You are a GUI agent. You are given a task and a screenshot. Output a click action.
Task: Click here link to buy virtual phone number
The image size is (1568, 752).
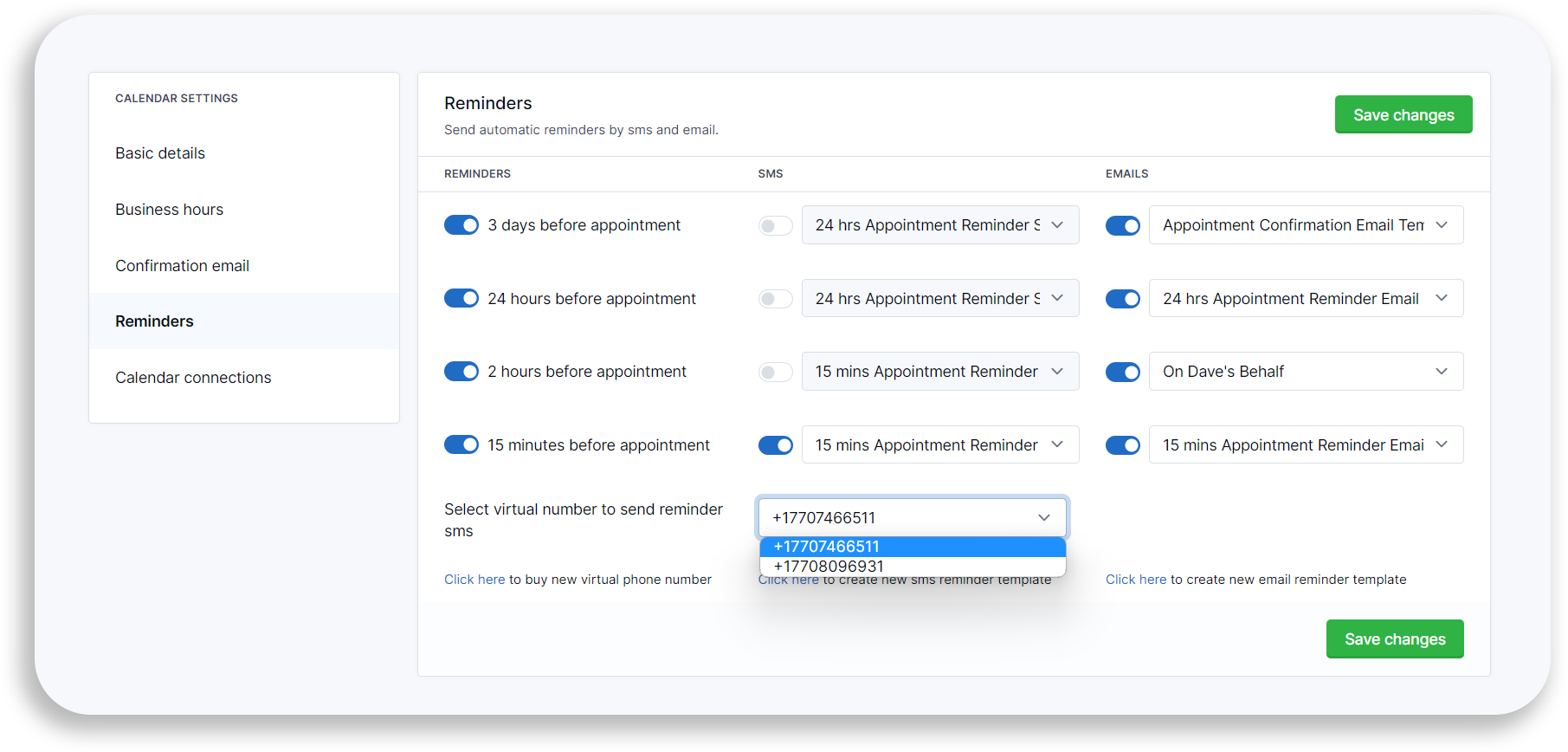tap(474, 580)
